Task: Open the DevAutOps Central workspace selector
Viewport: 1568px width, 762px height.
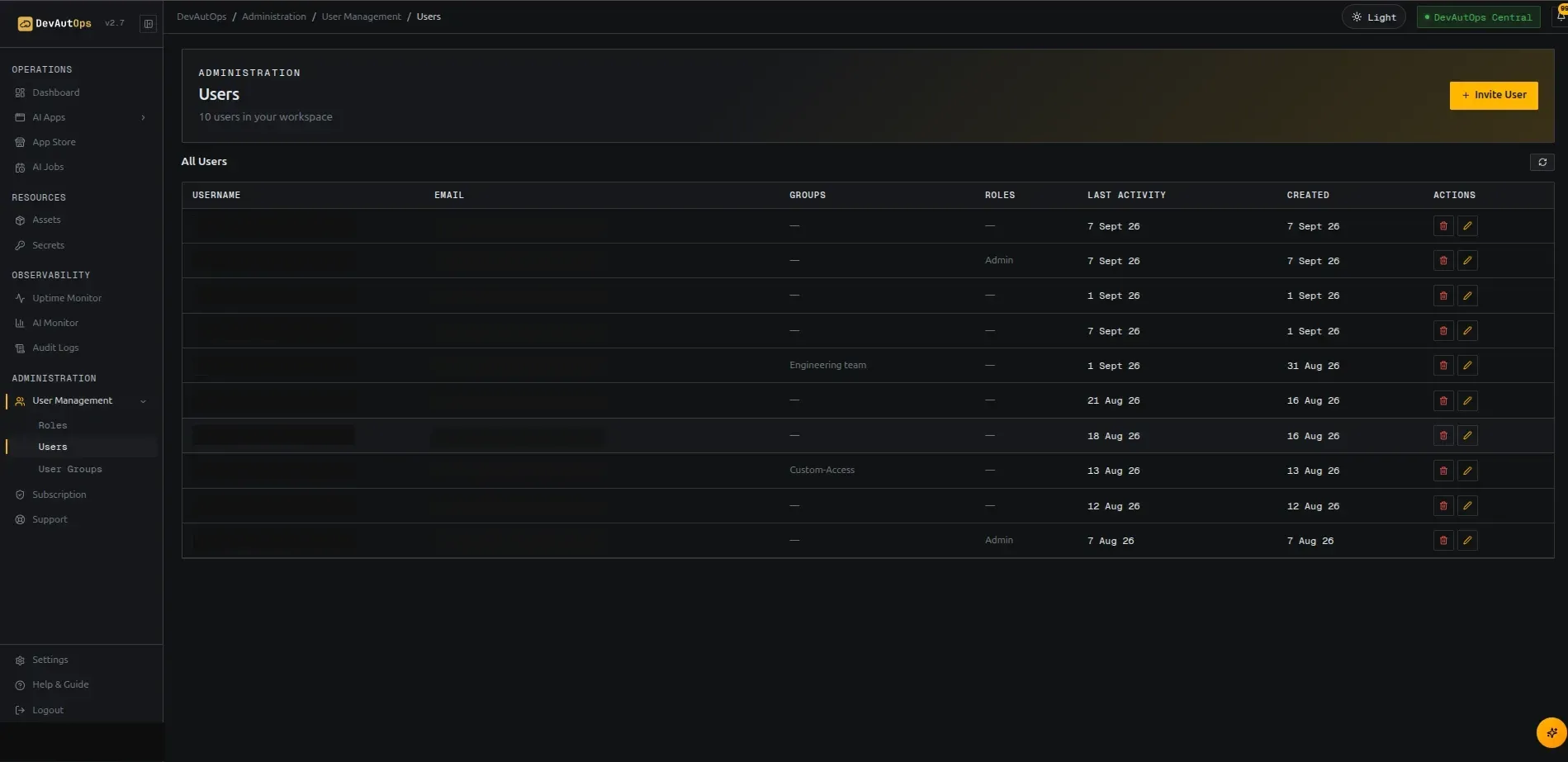Action: [1478, 17]
